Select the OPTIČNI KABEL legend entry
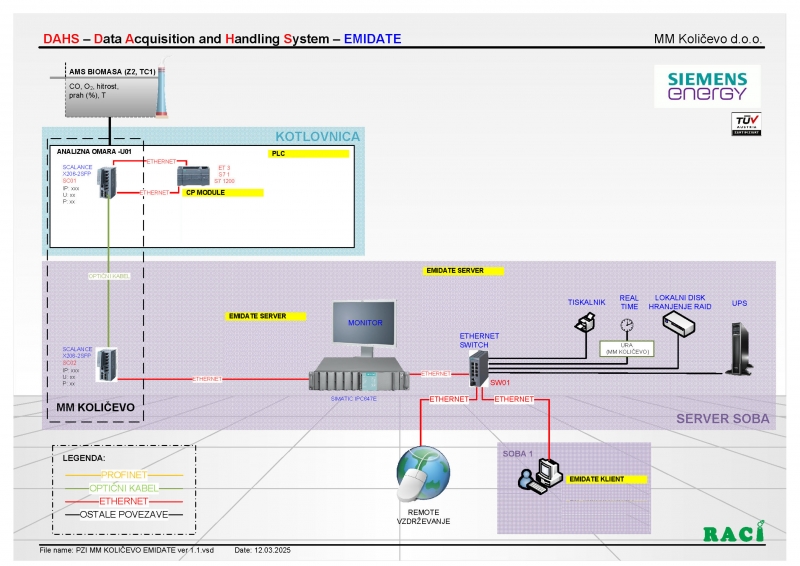Image resolution: width=800 pixels, height=566 pixels. (123, 486)
